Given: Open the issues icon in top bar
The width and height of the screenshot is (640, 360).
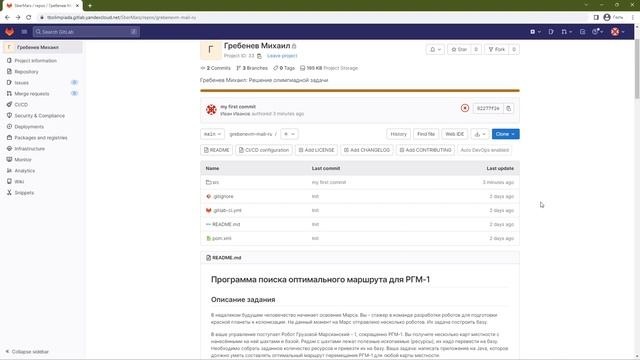Looking at the screenshot, I should coord(551,31).
